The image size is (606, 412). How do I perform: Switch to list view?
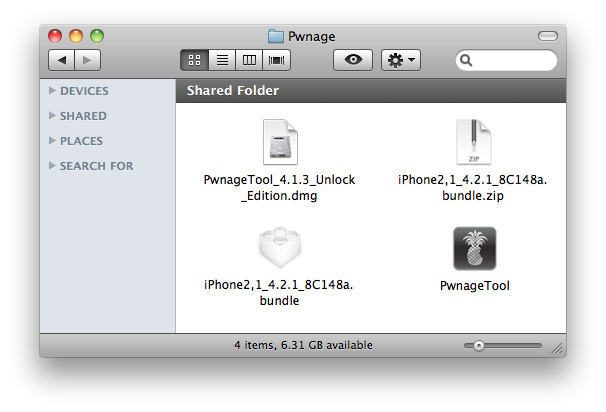point(222,60)
